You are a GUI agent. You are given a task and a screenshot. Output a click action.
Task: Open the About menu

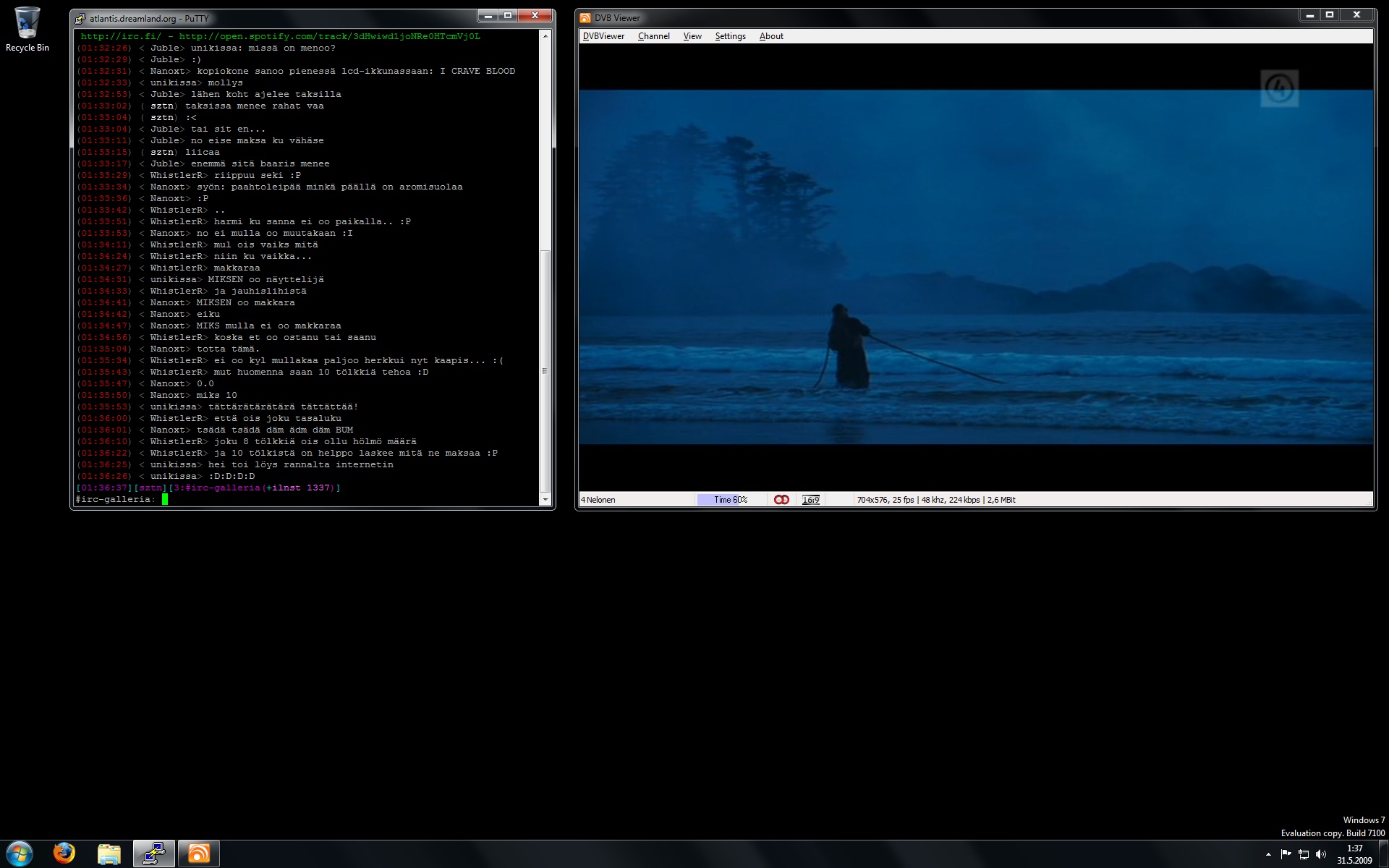(771, 36)
